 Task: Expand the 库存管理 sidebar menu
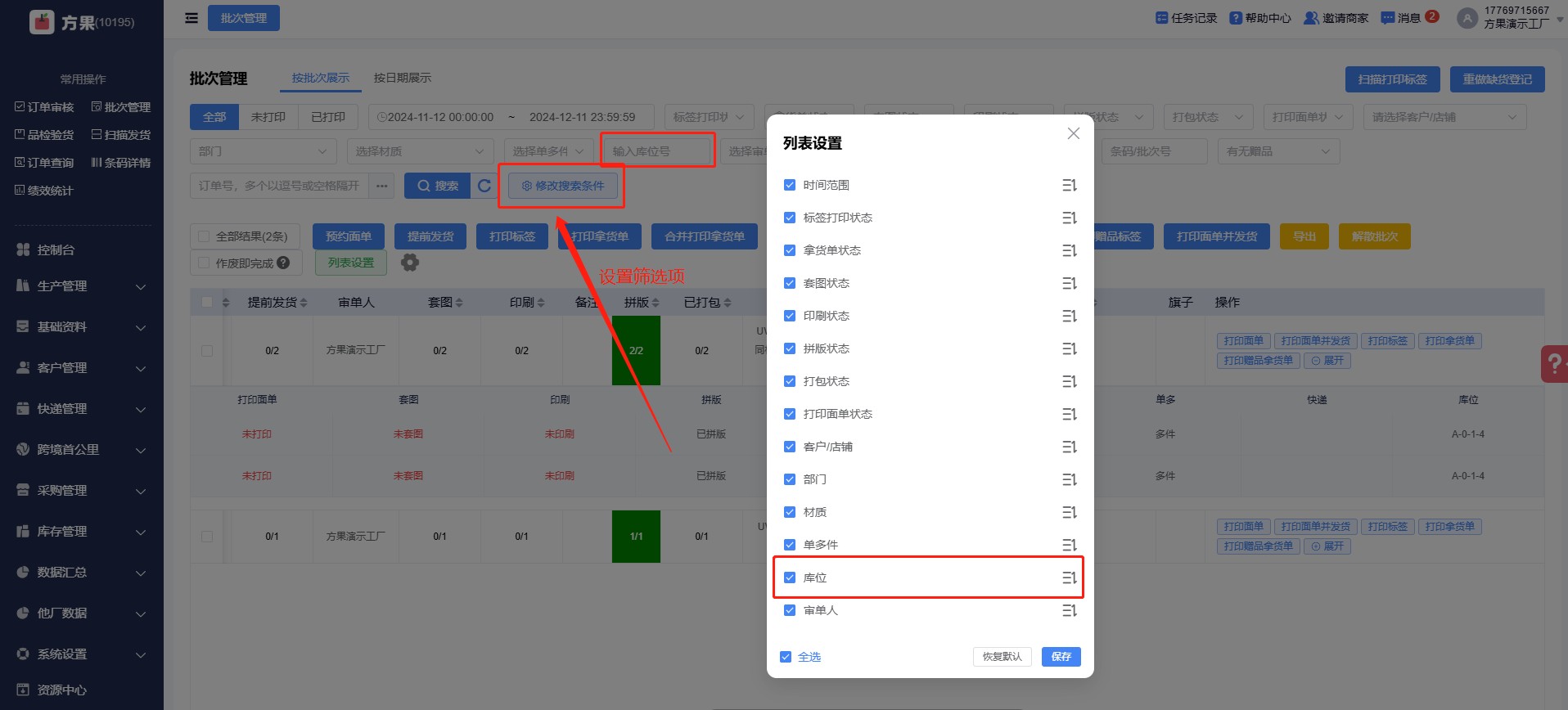tap(82, 532)
